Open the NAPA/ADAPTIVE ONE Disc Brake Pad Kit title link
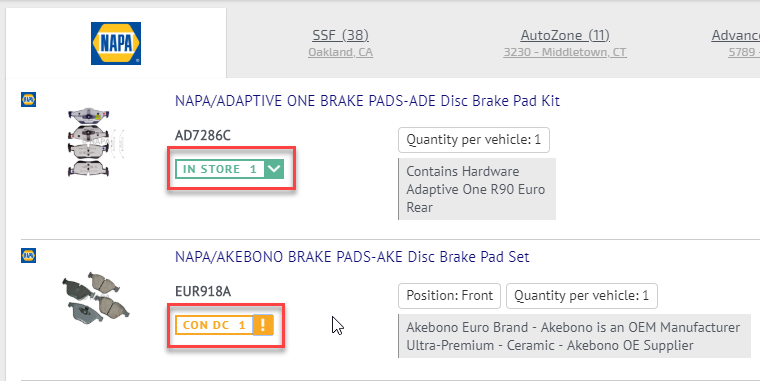The height and width of the screenshot is (381, 760). 367,101
